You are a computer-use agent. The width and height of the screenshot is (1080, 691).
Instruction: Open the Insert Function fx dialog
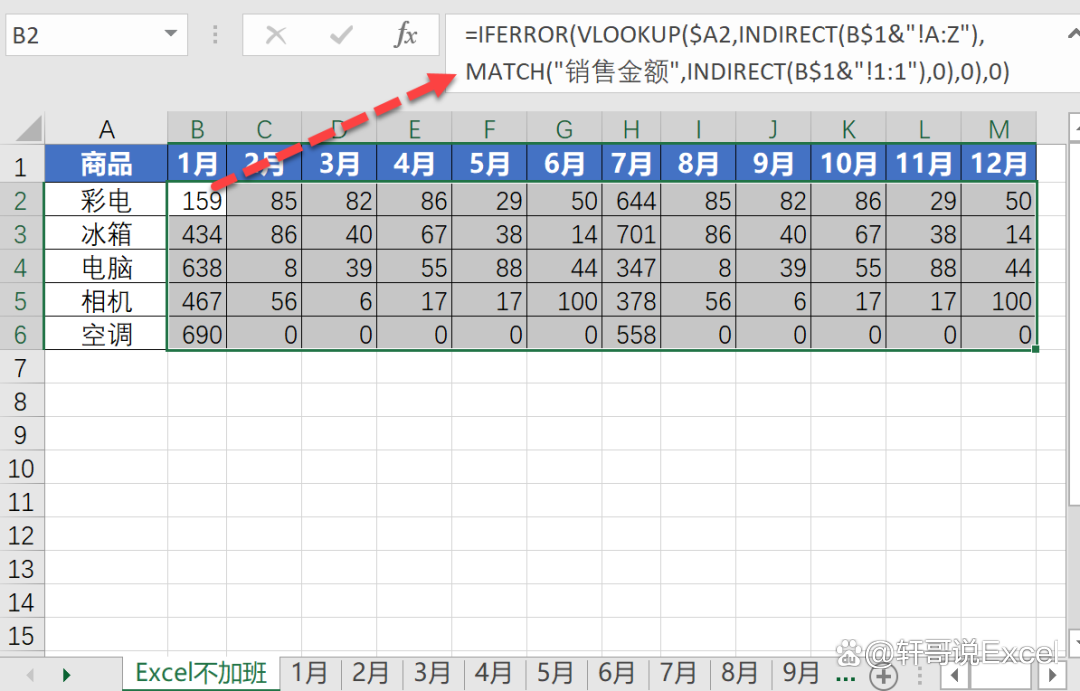406,34
